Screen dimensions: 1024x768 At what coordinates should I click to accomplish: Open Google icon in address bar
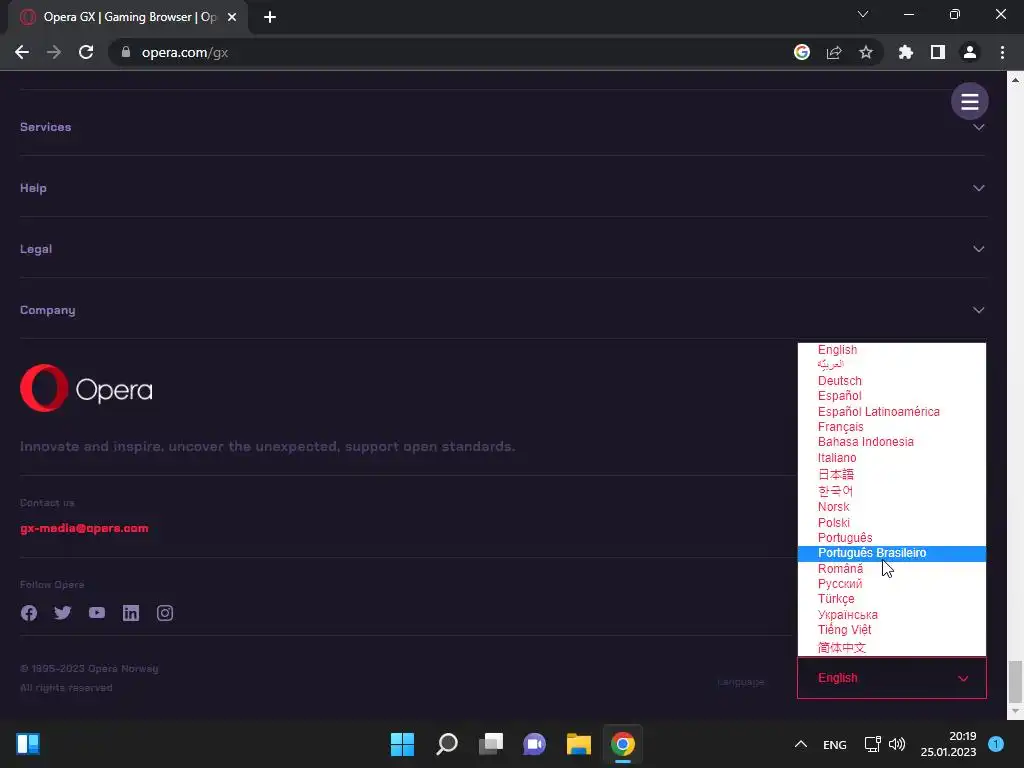pos(802,52)
